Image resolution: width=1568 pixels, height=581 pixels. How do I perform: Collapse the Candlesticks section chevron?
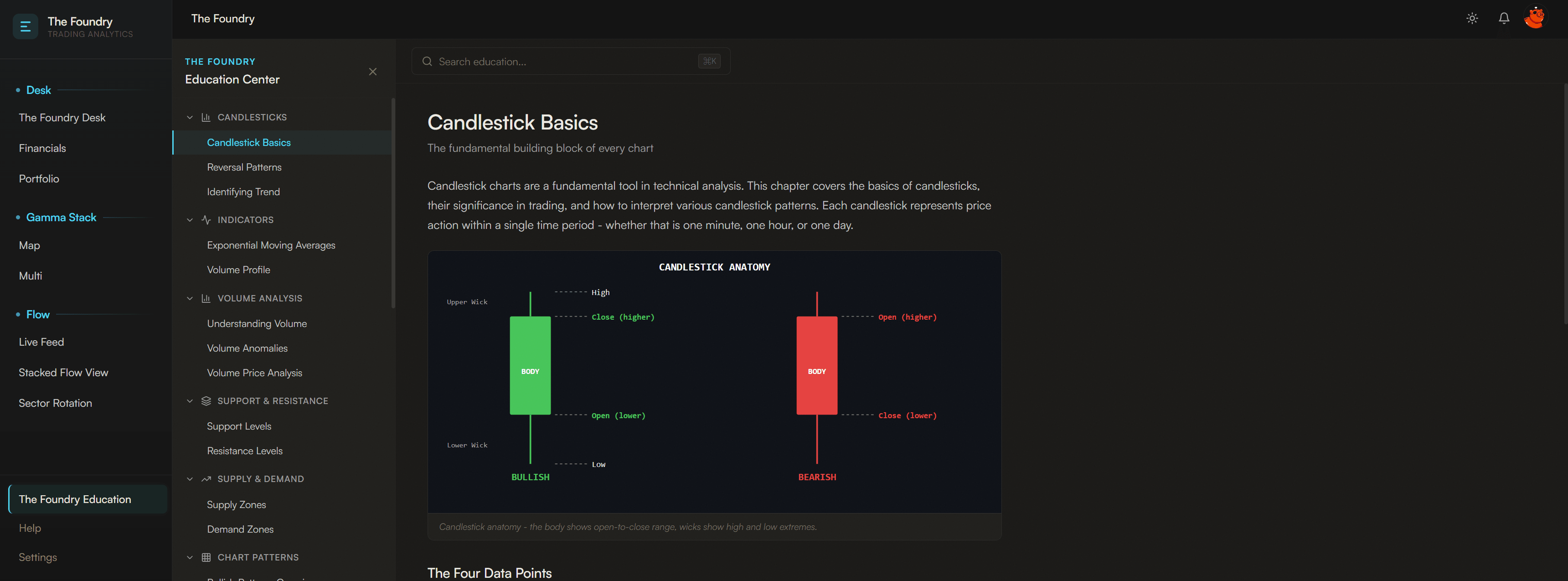click(x=190, y=118)
